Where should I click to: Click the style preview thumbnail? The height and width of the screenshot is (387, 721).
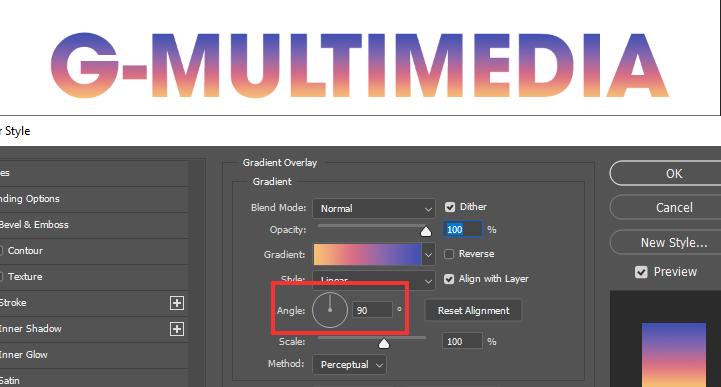[x=674, y=354]
